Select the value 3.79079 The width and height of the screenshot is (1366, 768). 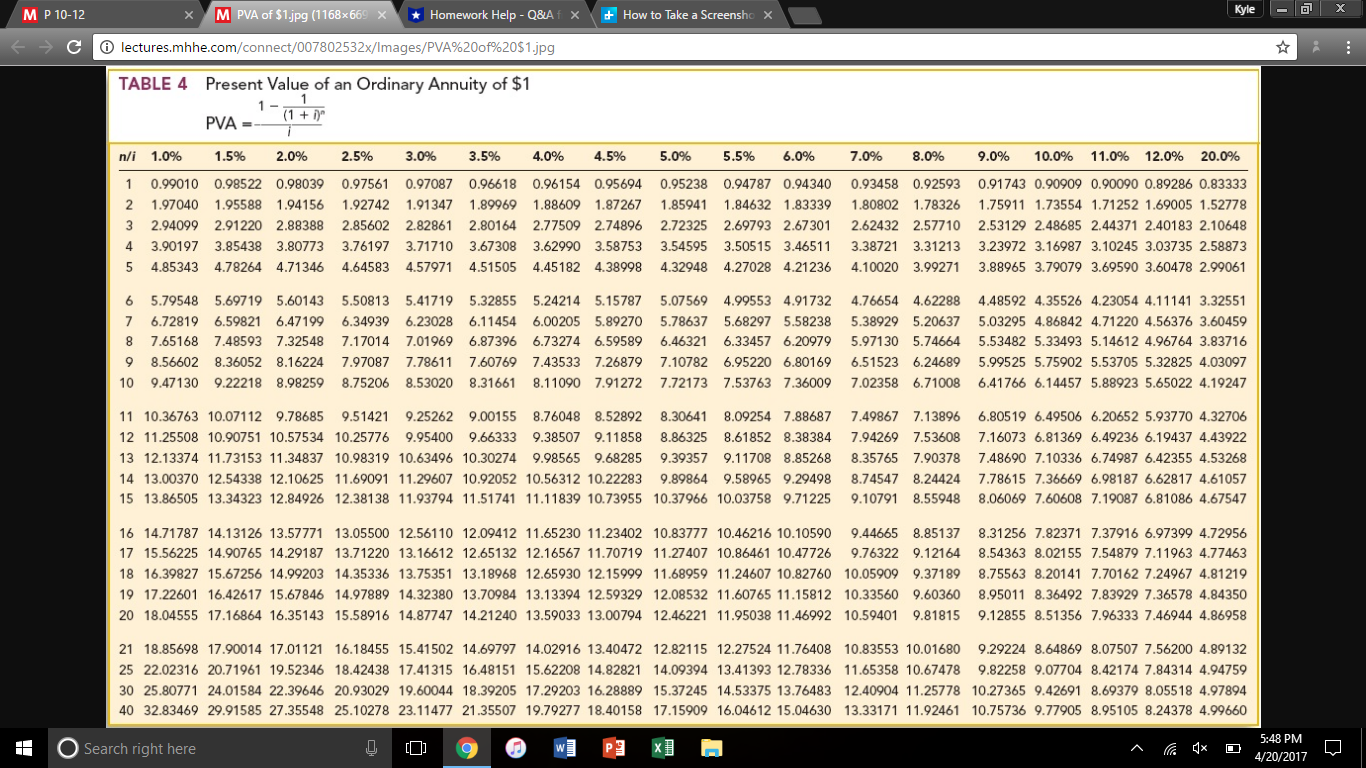tap(1060, 268)
